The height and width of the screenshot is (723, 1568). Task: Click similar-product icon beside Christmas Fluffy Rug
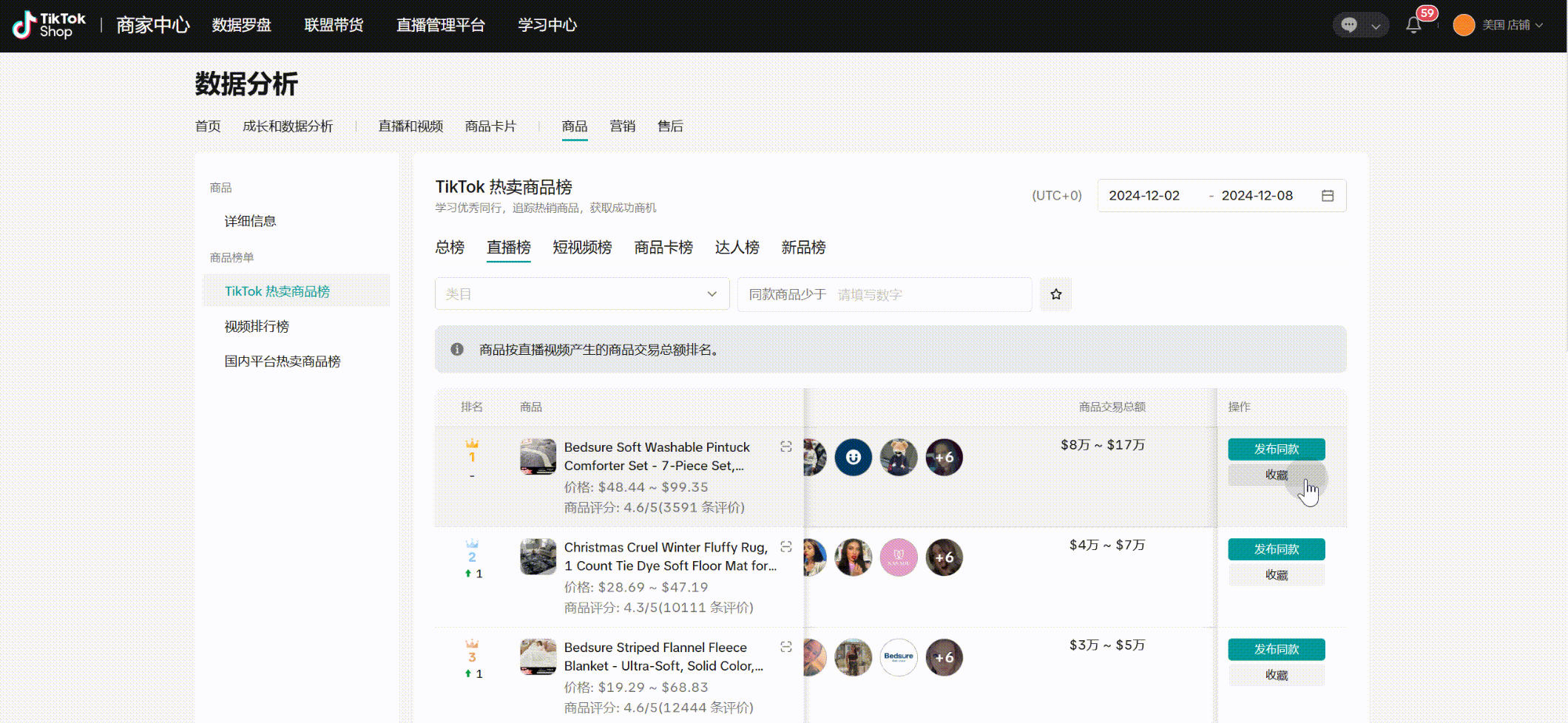[x=785, y=547]
